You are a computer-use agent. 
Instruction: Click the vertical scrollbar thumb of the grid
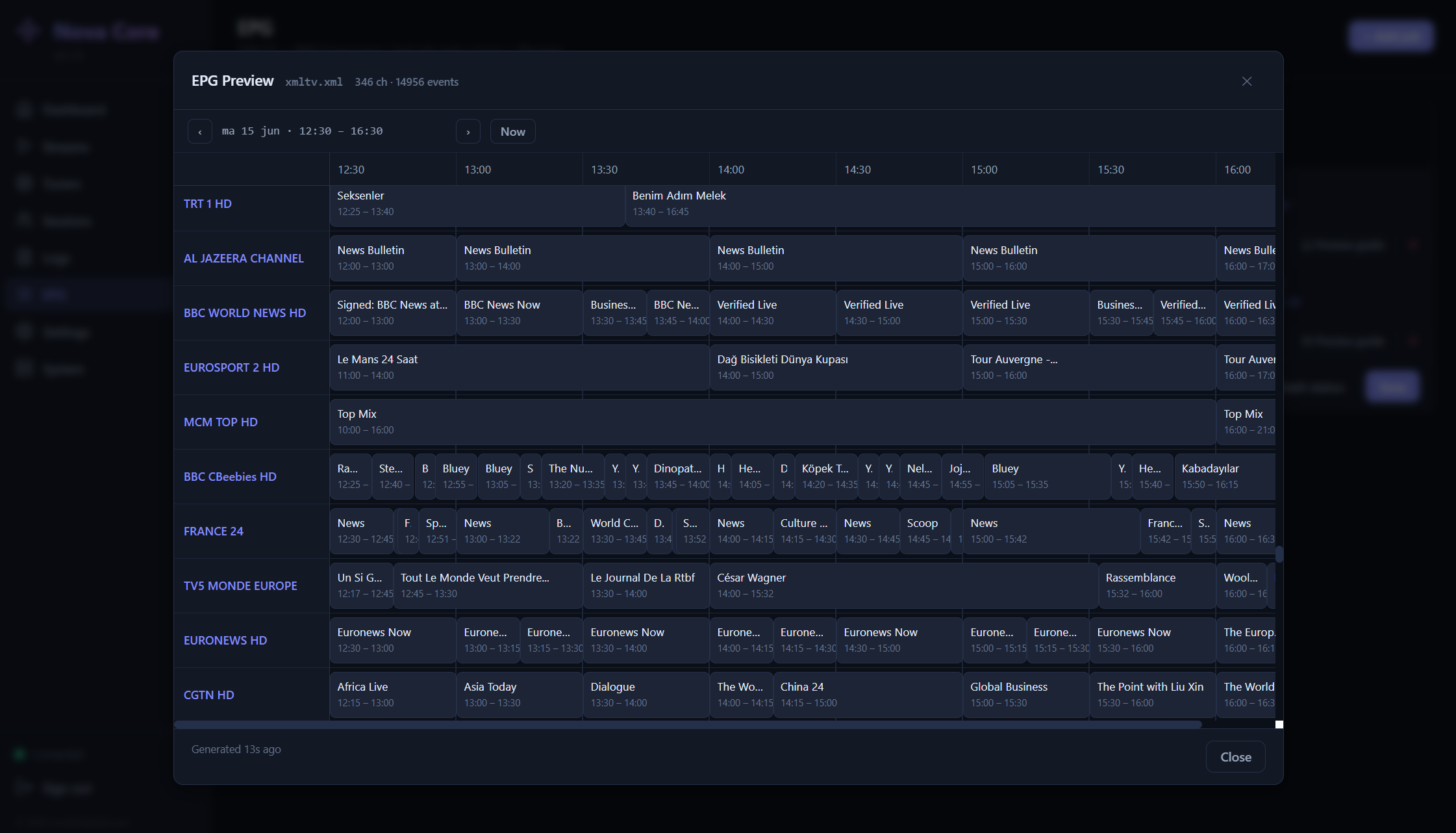point(1279,554)
